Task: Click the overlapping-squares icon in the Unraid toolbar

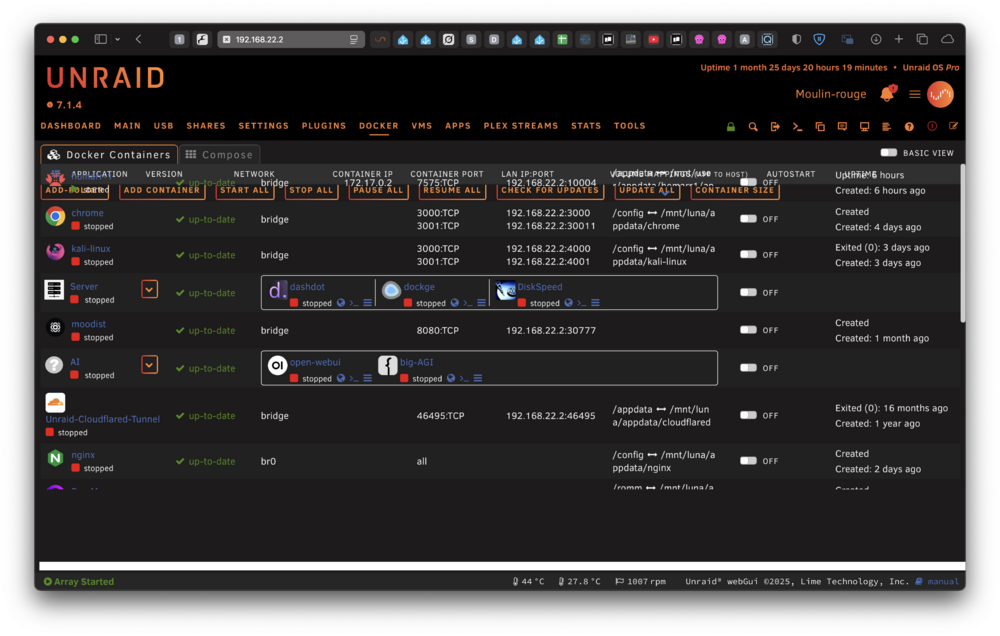Action: click(x=820, y=127)
